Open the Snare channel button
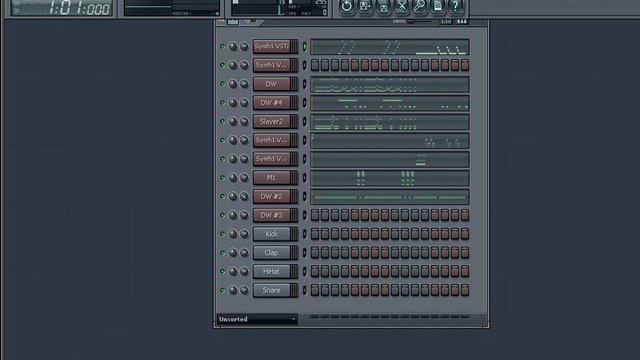Image resolution: width=640 pixels, height=360 pixels. coord(275,290)
